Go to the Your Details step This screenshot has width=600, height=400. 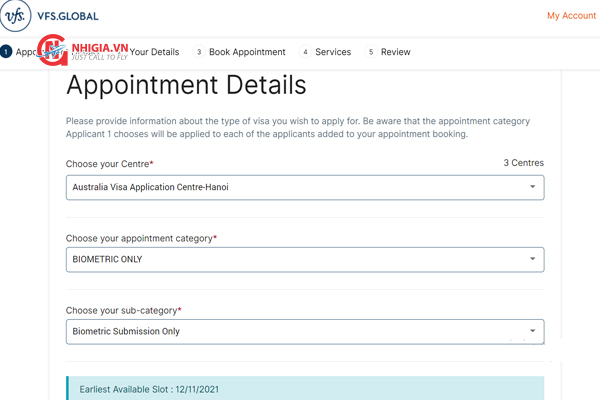154,52
